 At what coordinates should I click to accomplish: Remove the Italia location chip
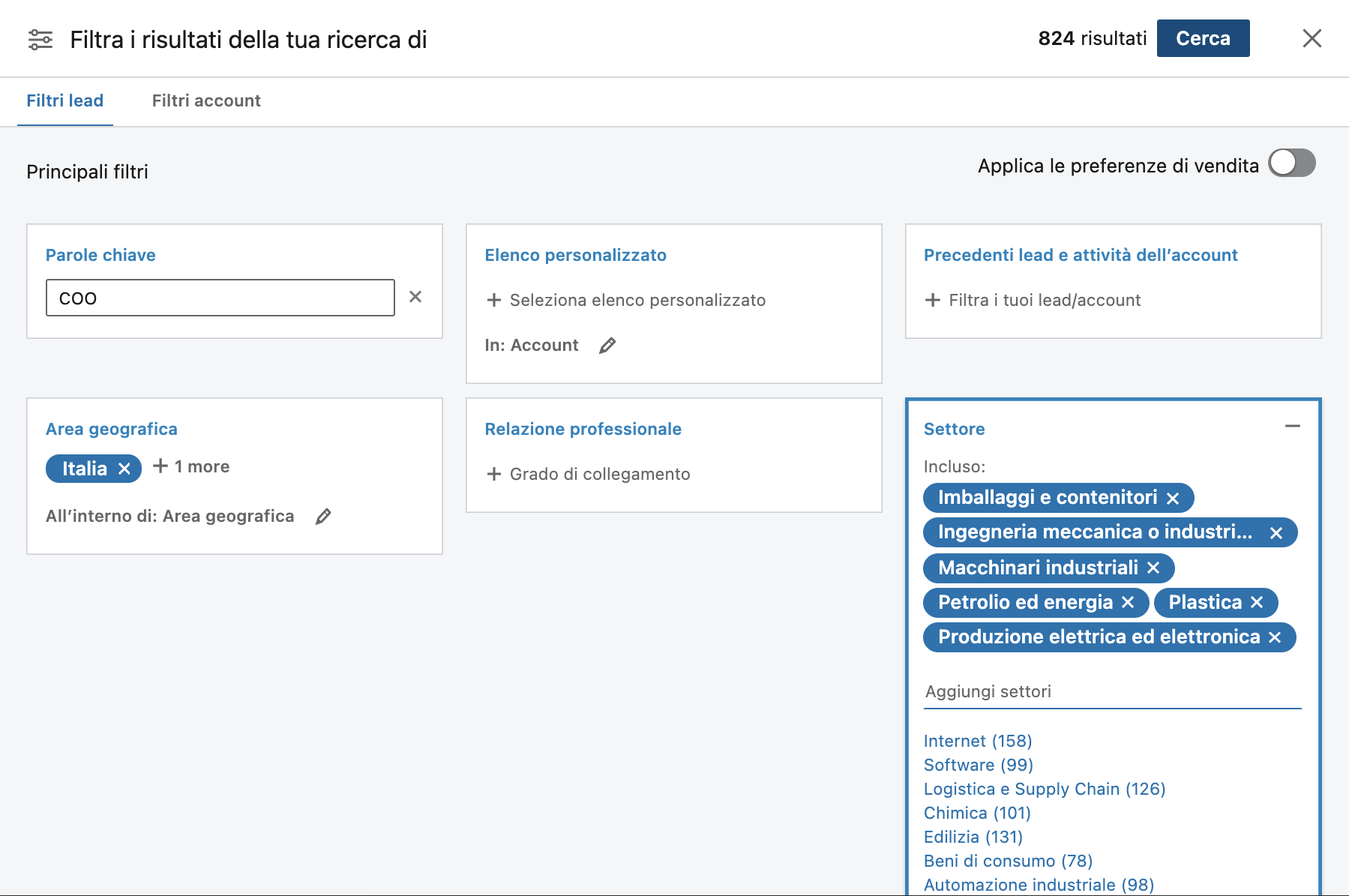click(x=124, y=469)
